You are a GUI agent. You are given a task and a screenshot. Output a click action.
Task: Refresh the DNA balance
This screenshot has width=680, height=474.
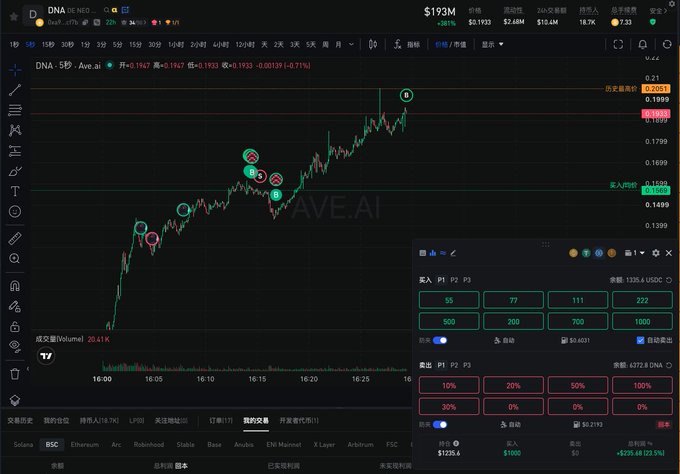coord(669,365)
